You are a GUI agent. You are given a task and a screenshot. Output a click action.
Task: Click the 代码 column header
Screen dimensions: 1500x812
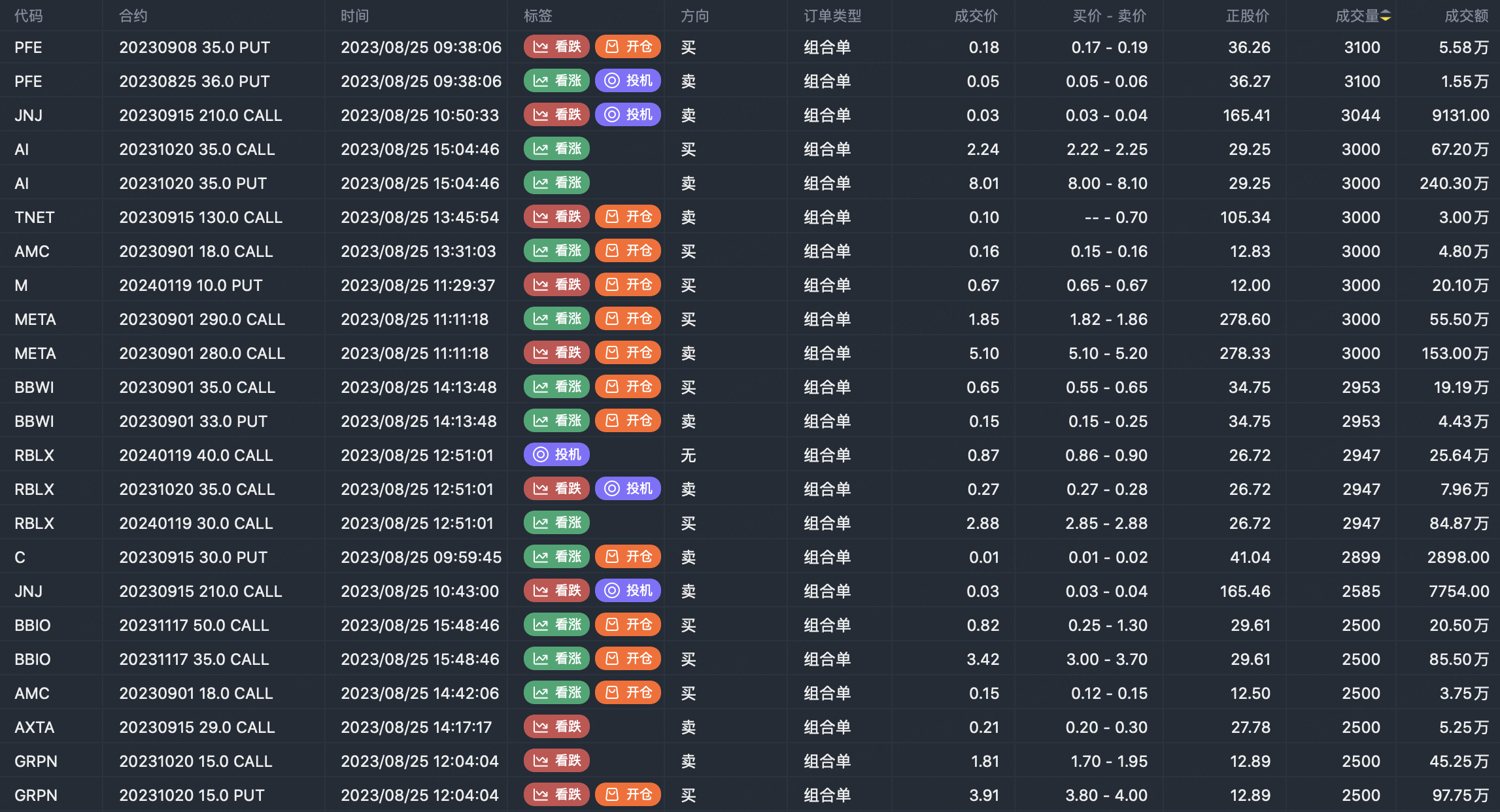[x=29, y=16]
